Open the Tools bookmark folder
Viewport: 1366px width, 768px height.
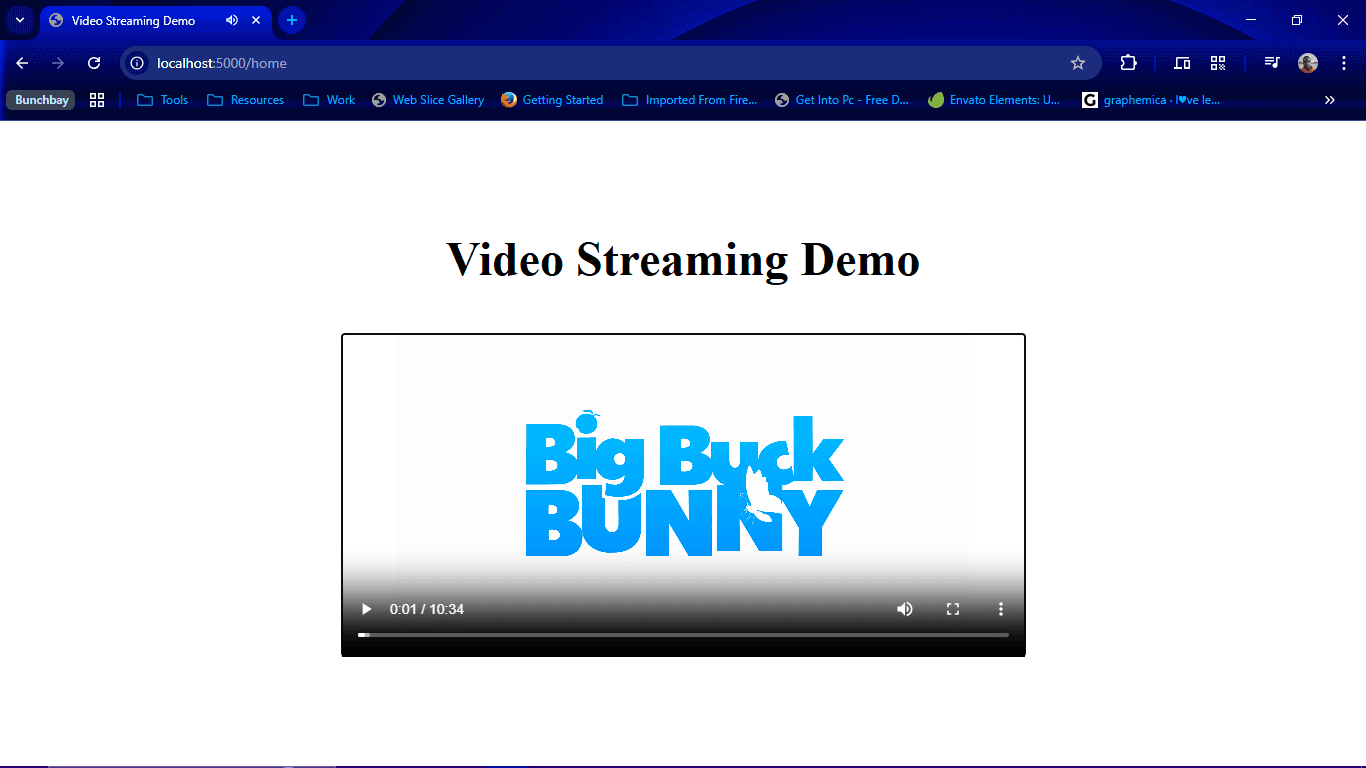162,100
